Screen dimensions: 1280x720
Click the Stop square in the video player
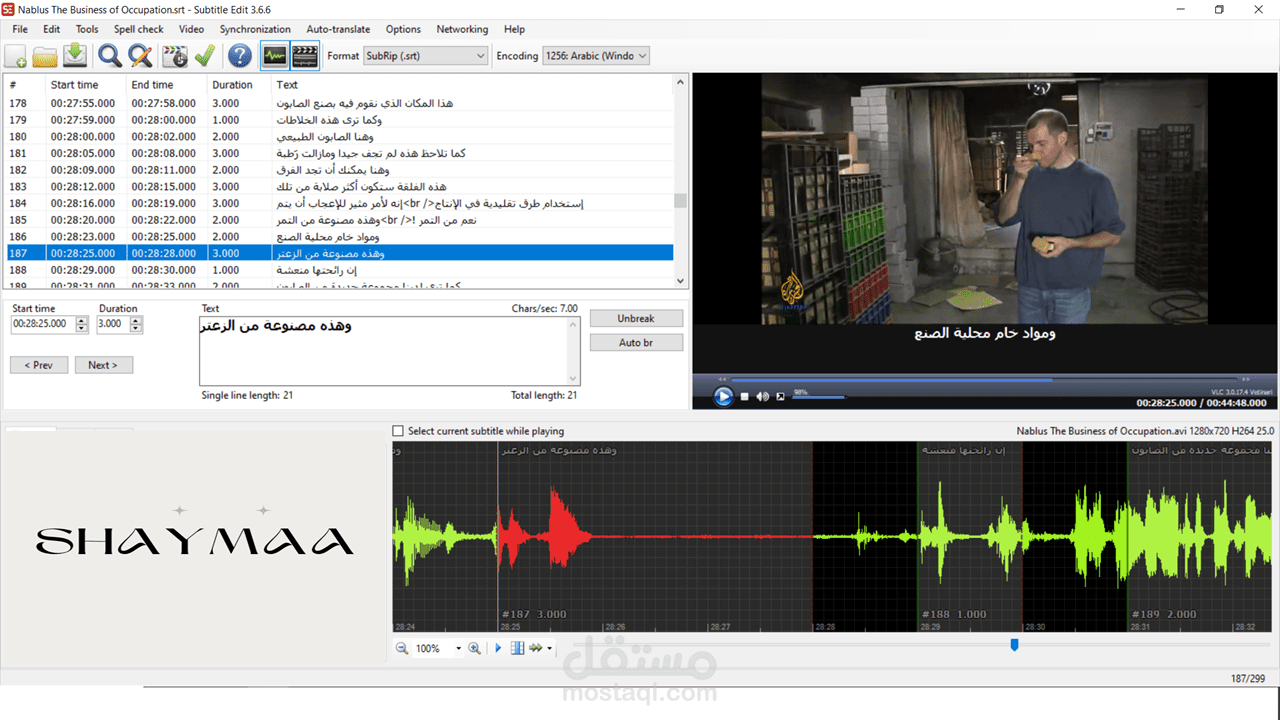(x=745, y=397)
